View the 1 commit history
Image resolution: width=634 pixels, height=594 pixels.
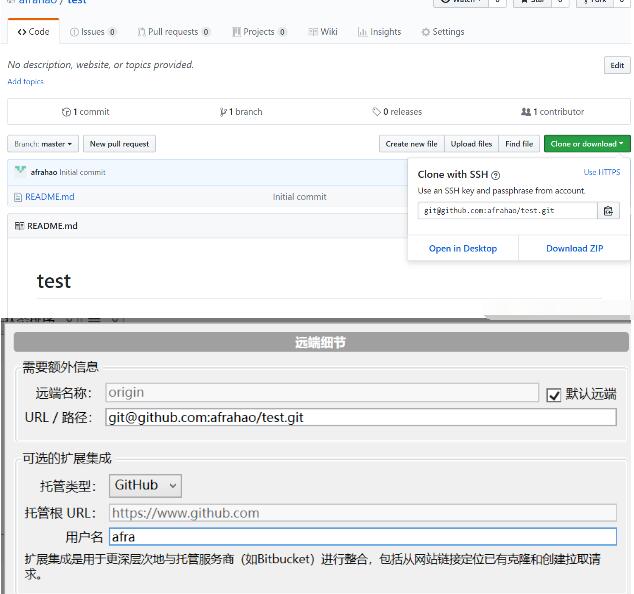tap(86, 112)
